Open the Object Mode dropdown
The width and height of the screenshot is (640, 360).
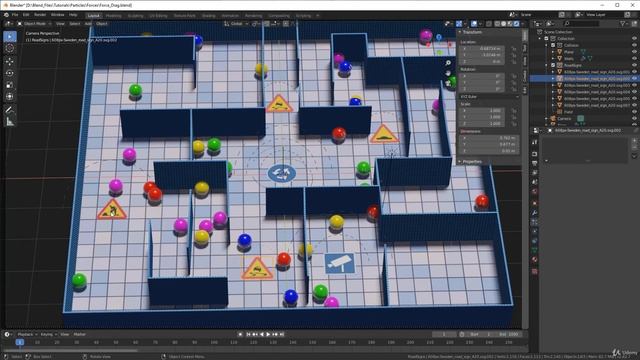coord(35,24)
